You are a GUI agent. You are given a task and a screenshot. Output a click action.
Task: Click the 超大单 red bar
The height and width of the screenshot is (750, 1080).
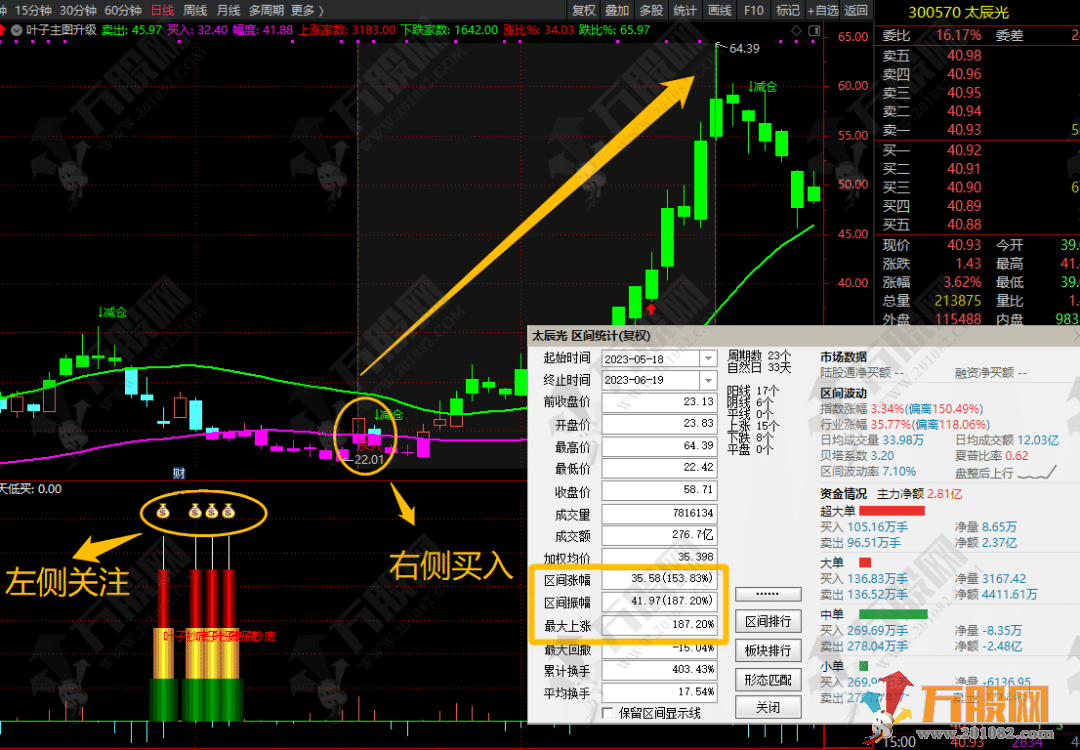click(891, 511)
